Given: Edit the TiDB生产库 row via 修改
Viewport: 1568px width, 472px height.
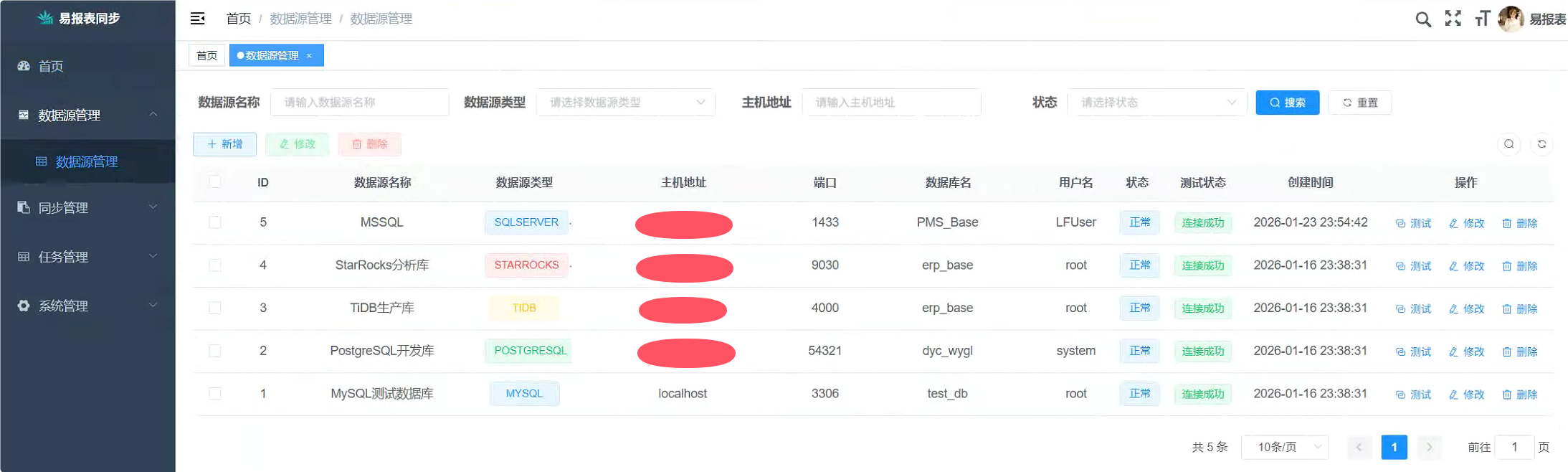Looking at the screenshot, I should click(1466, 308).
